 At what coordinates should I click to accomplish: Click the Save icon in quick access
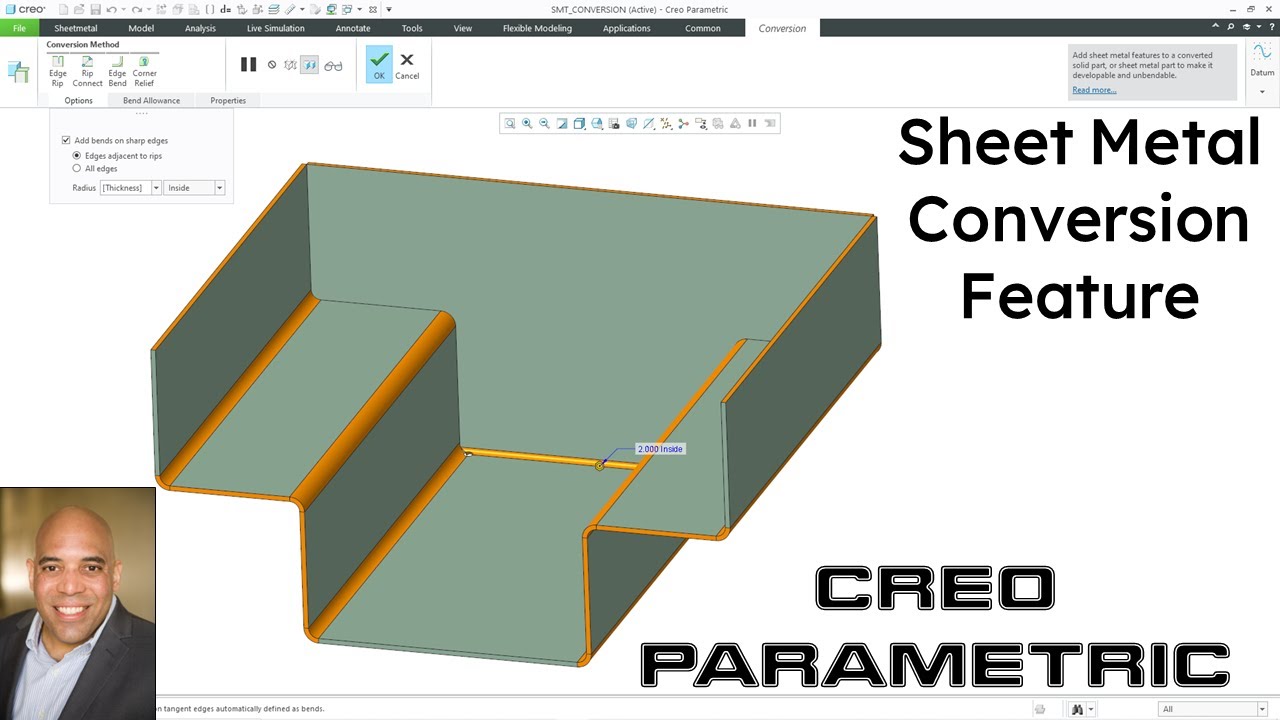pyautogui.click(x=95, y=9)
